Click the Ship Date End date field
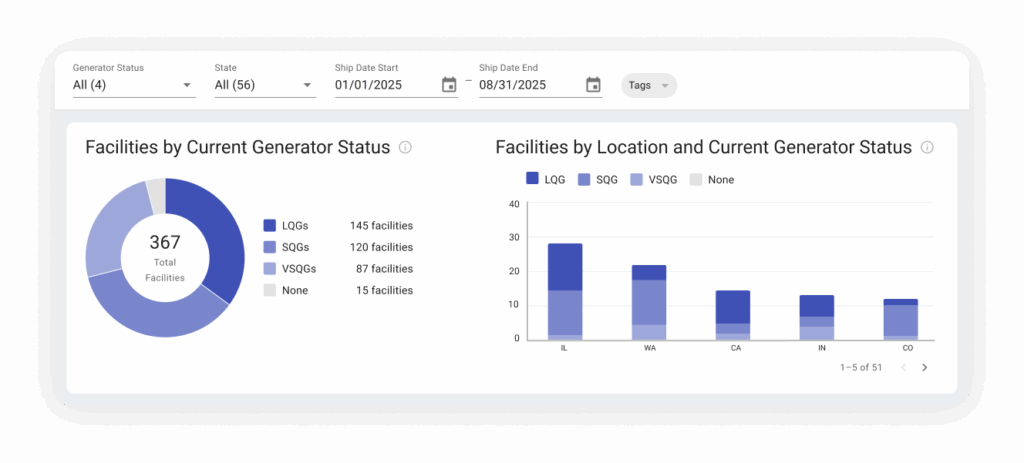The height and width of the screenshot is (463, 1024). (529, 85)
